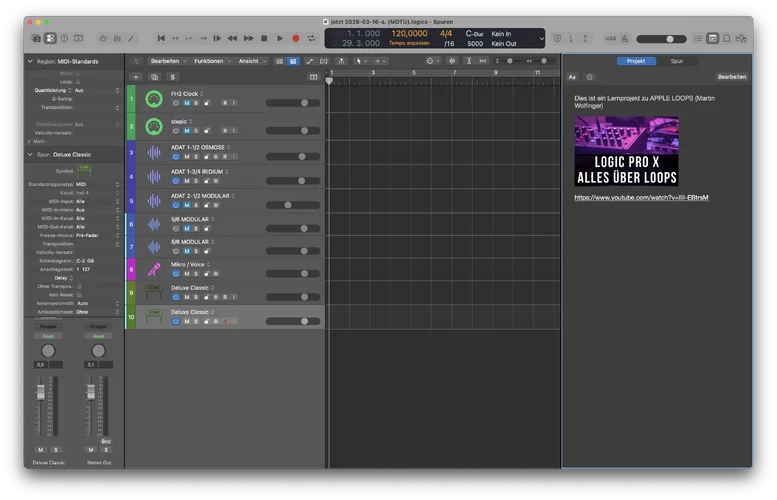
Task: Toggle the Inspector button in control bar
Action: click(50, 38)
